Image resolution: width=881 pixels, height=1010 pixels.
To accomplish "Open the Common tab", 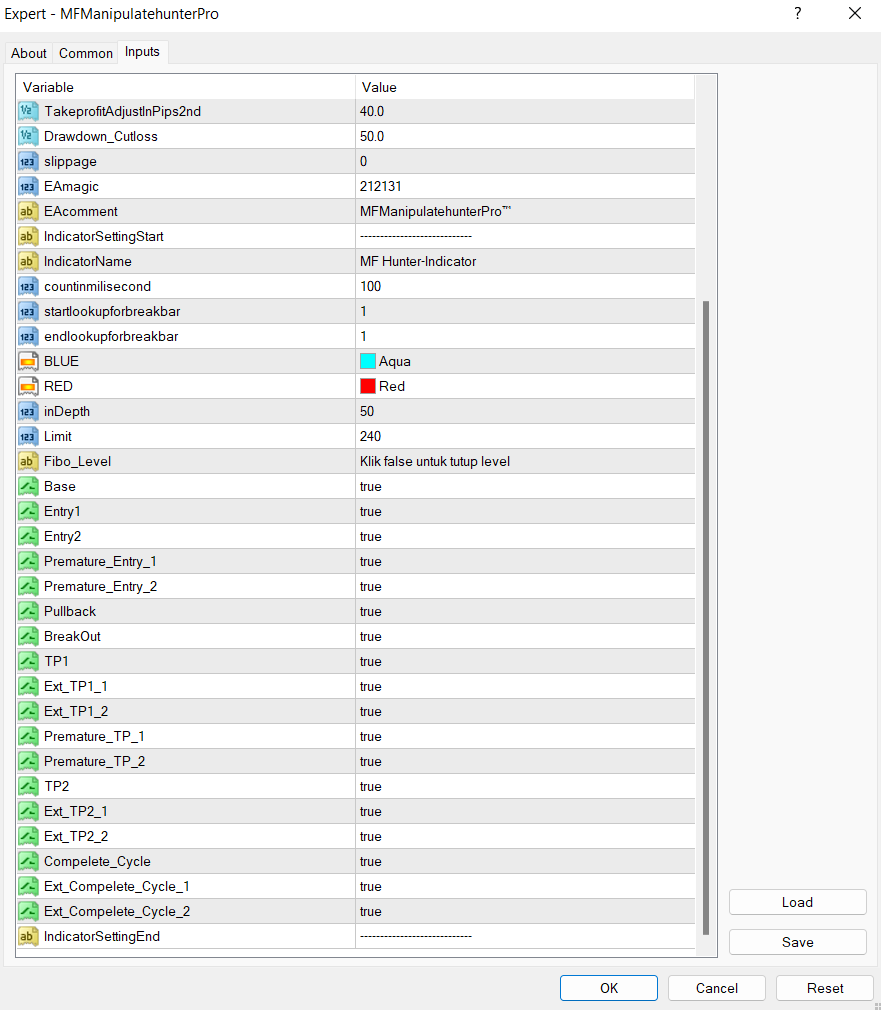I will coord(86,53).
